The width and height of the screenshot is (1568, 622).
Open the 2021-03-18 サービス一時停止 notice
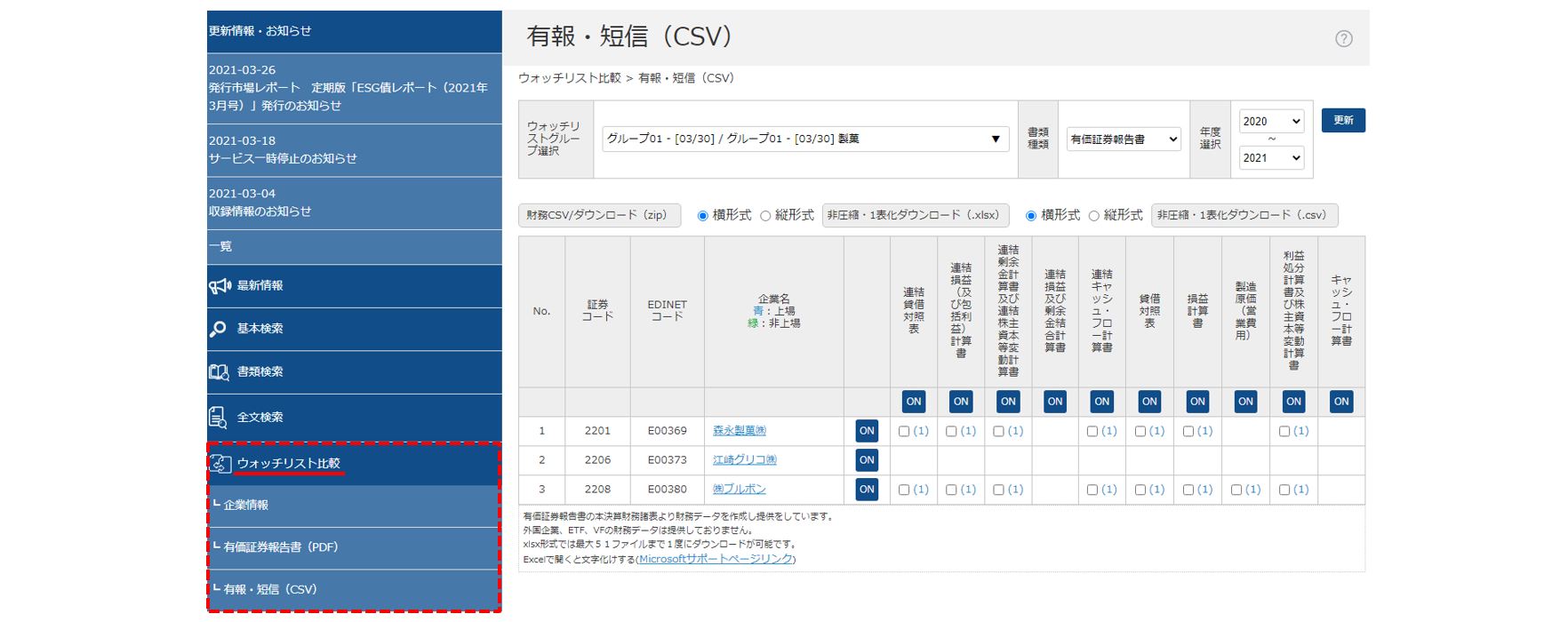tap(283, 150)
